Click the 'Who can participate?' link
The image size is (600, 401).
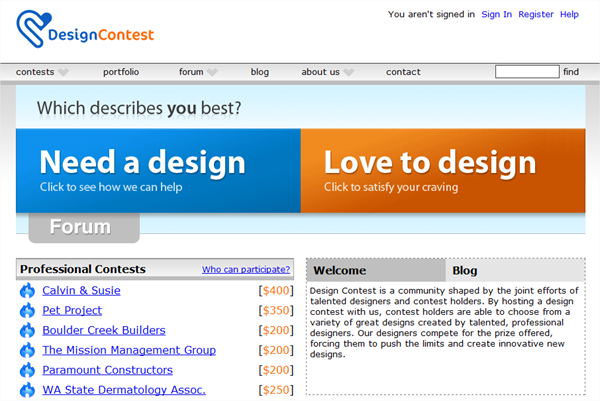point(245,270)
